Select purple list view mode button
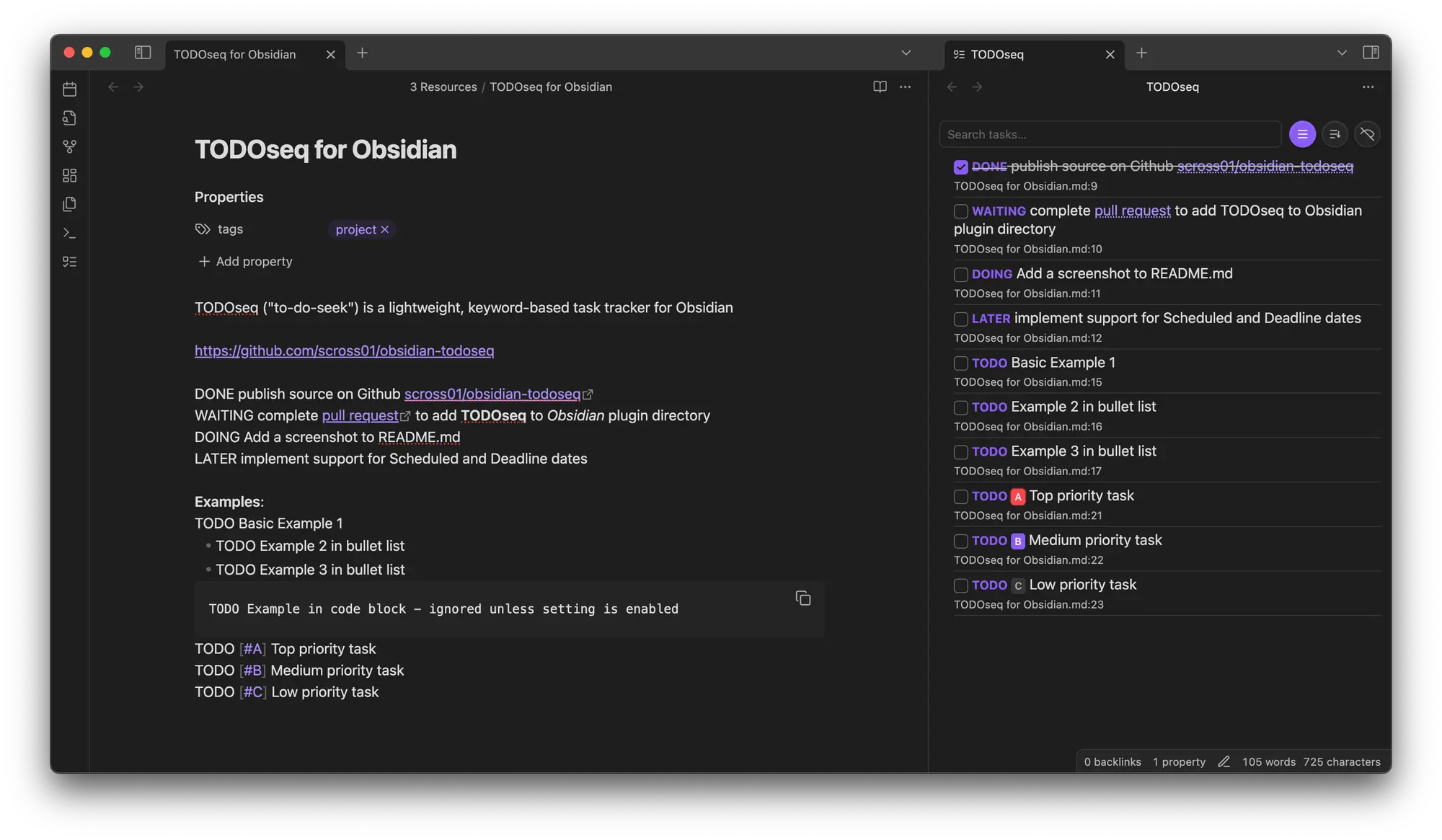 point(1302,134)
